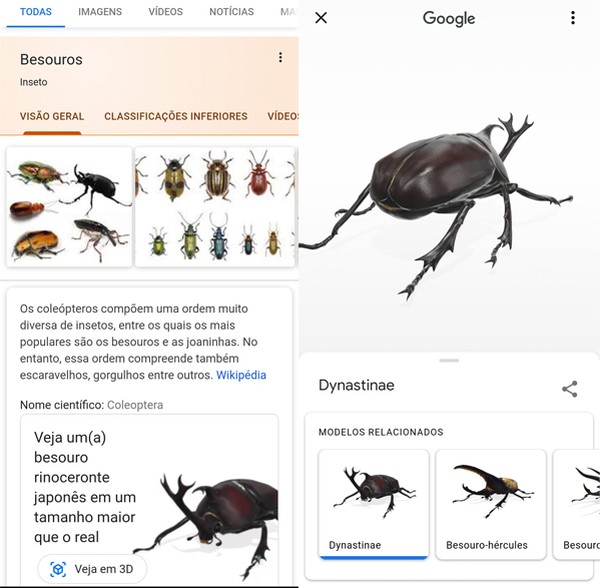Select the CLASSIFICAÇÕES INFERIORES tab

tap(176, 116)
